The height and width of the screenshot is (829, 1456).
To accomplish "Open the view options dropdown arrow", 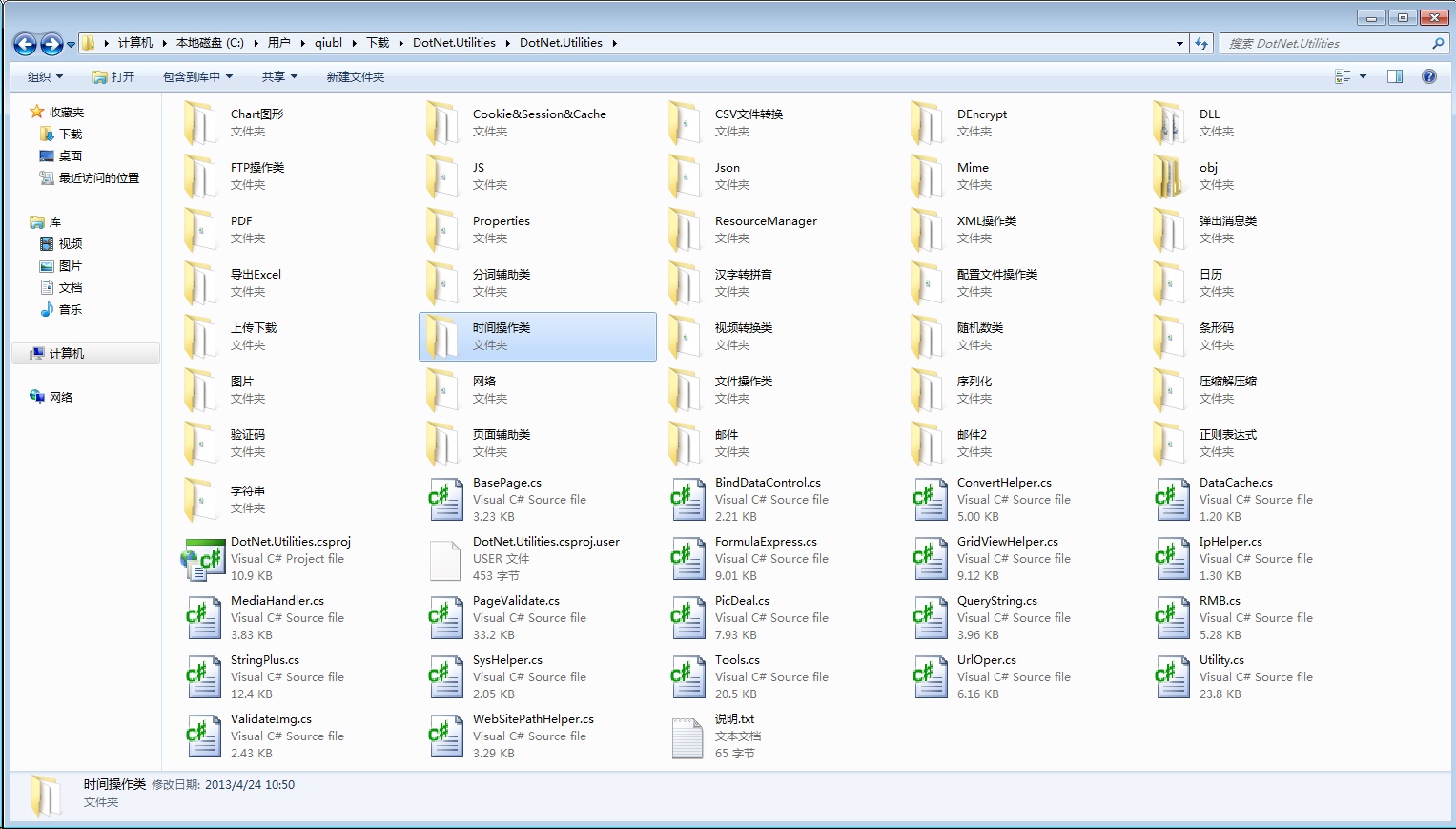I will click(x=1363, y=76).
